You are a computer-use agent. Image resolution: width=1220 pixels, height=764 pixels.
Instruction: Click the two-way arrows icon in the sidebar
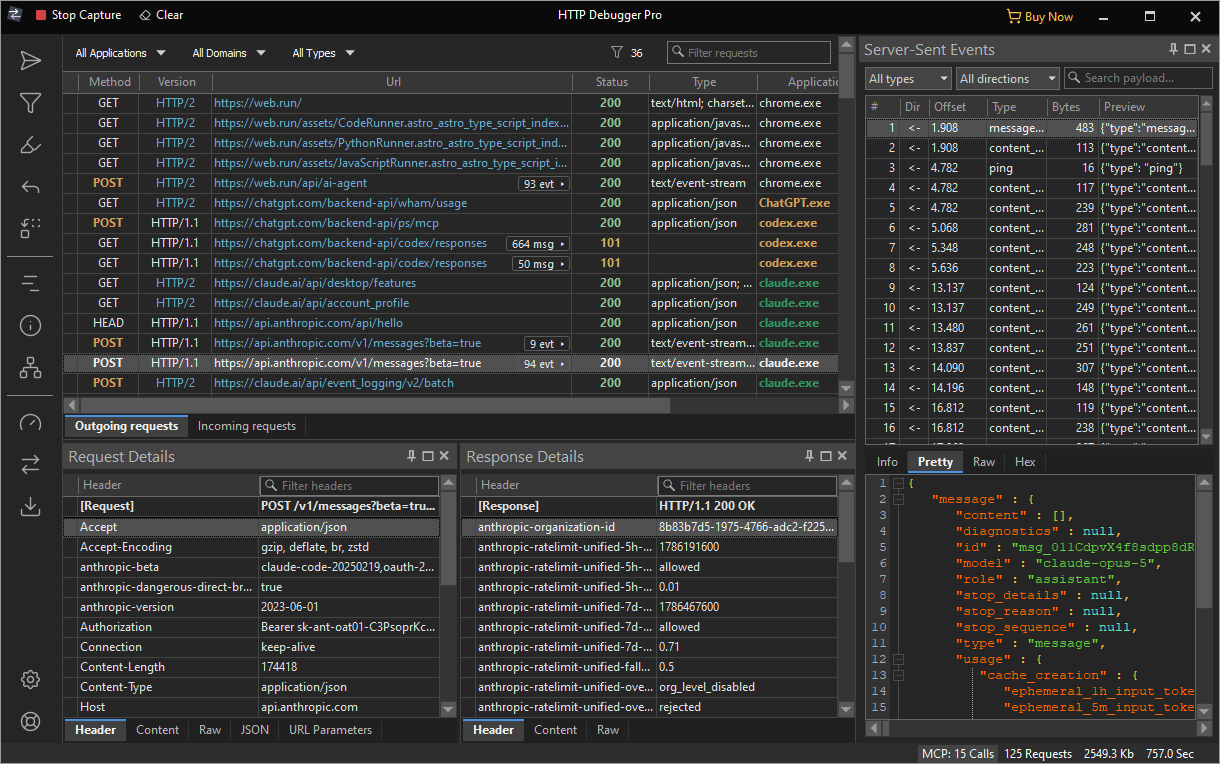[30, 464]
